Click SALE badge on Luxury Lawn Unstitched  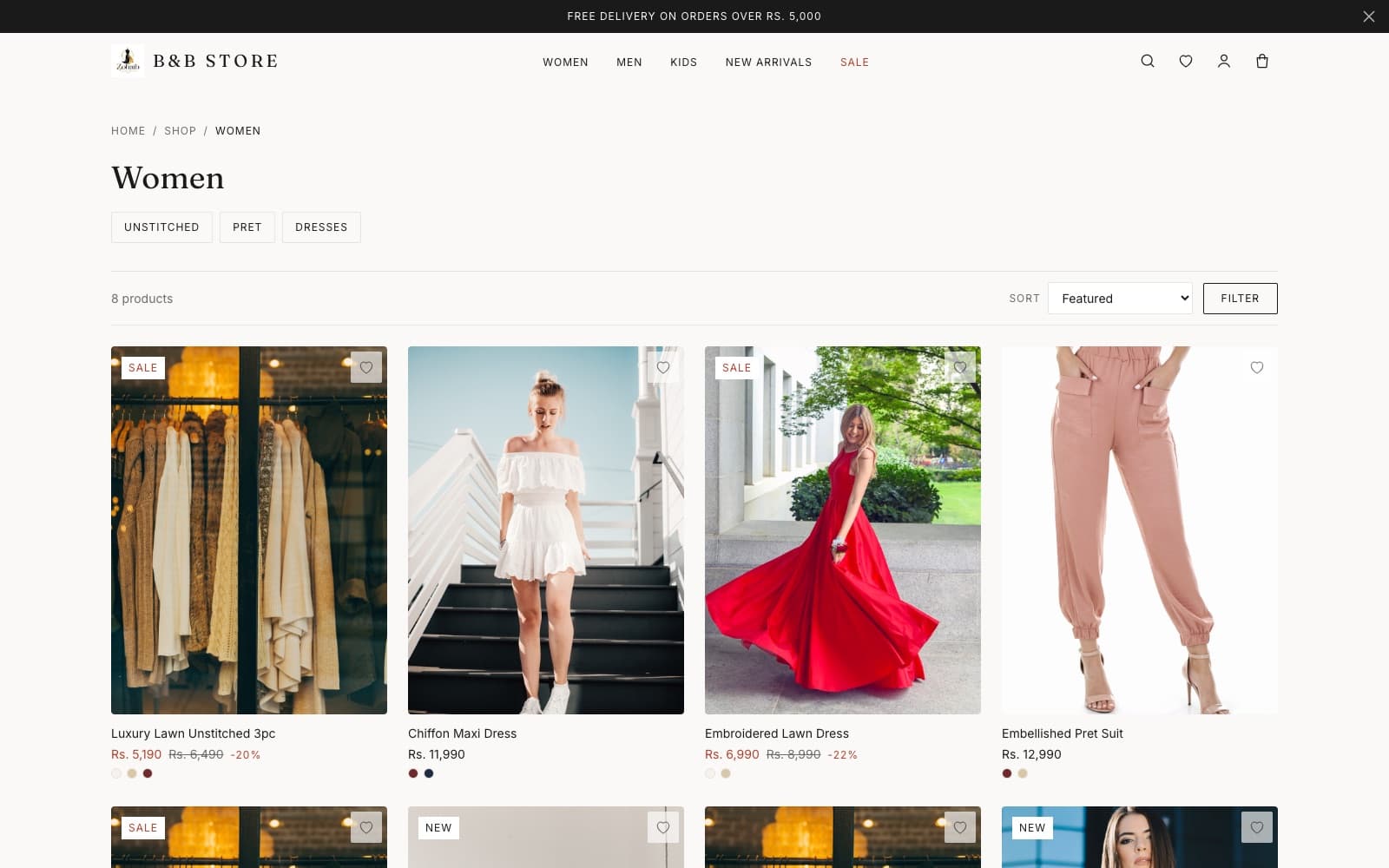pos(142,368)
